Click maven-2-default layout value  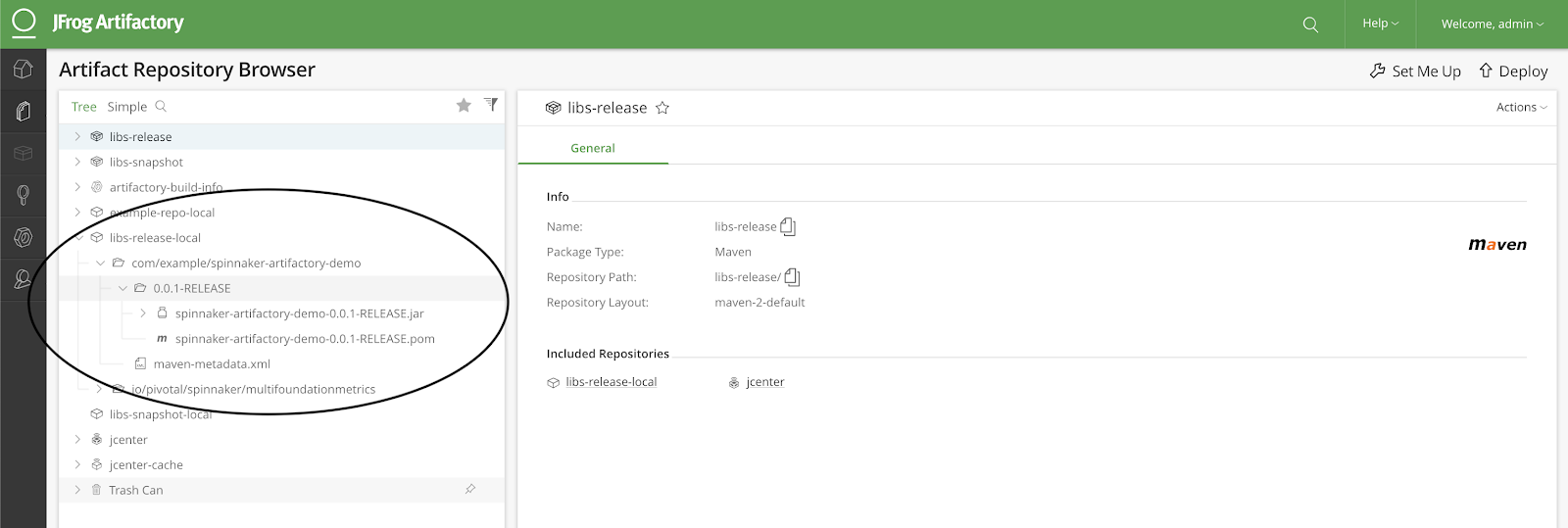coord(759,303)
